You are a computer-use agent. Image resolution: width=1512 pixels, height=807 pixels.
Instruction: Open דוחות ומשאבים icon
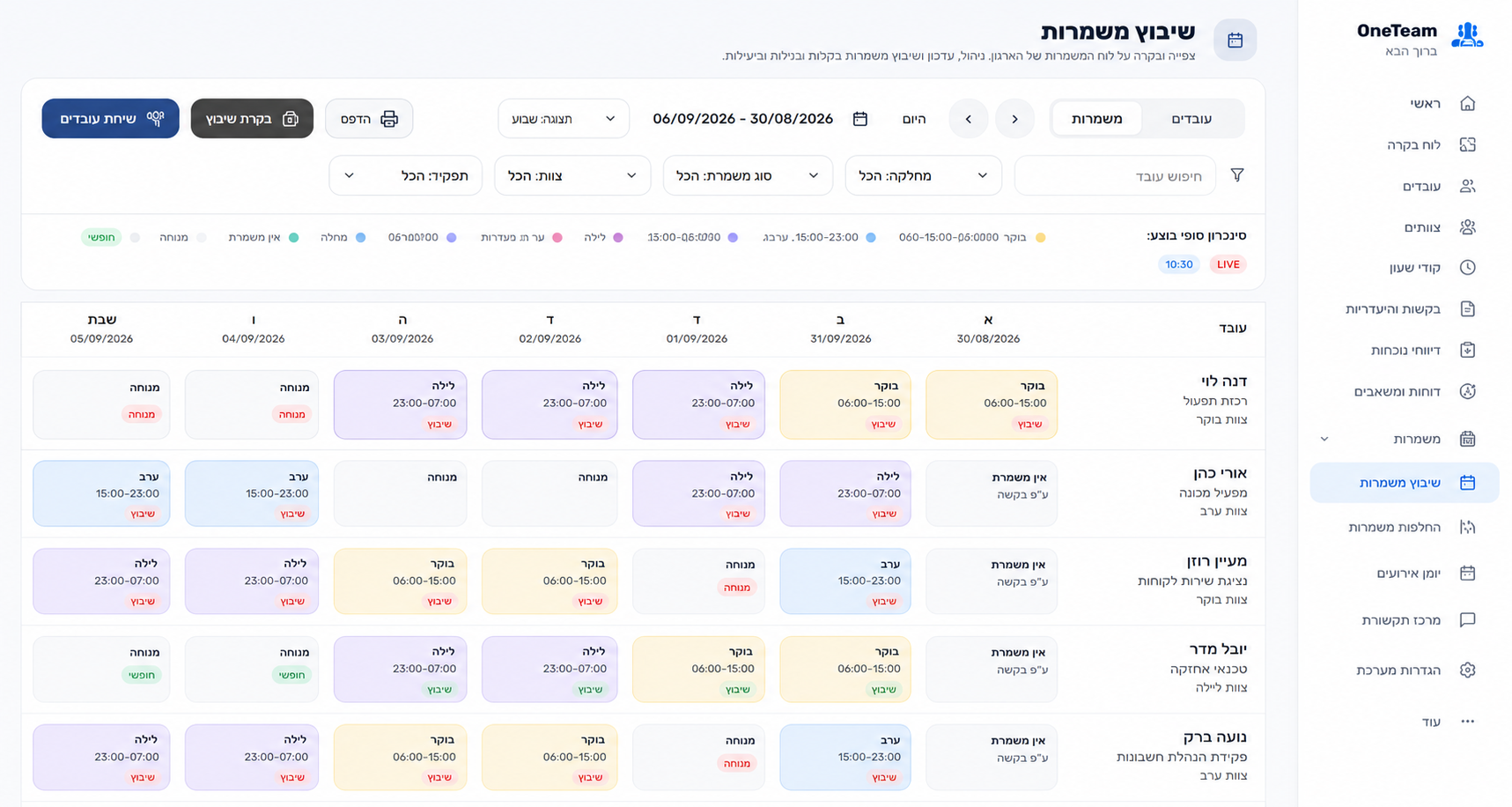coord(1467,391)
